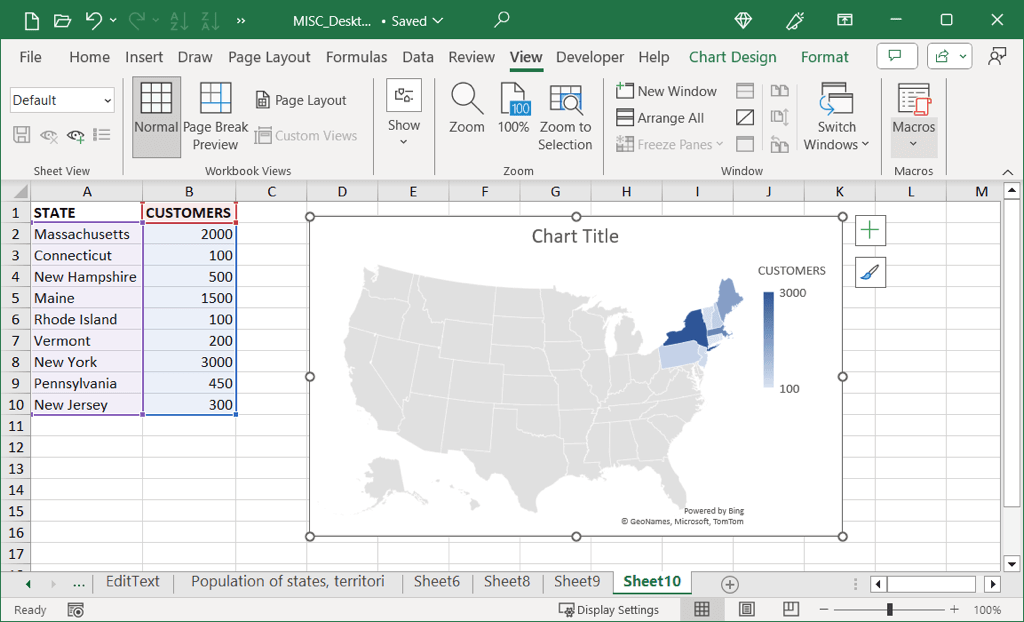The width and height of the screenshot is (1024, 622).
Task: Click Arrange All button
Action: [x=660, y=118]
